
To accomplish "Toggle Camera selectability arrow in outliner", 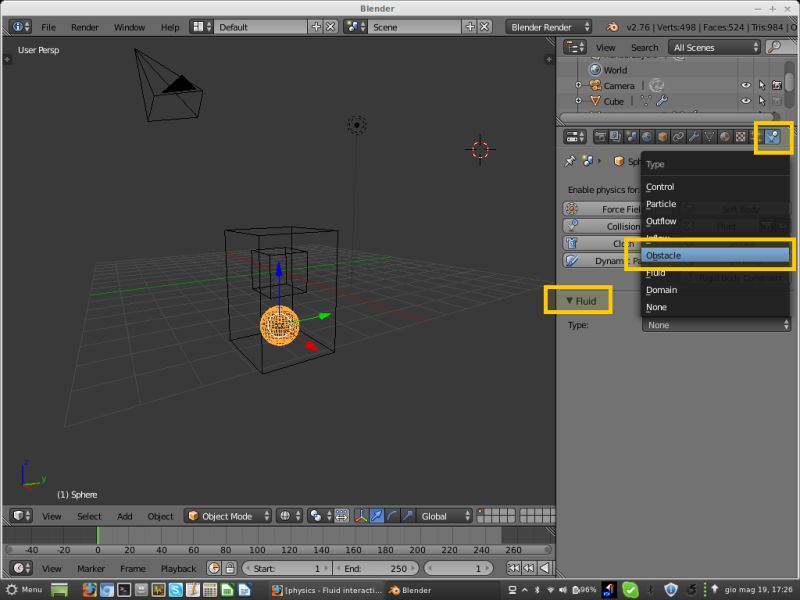I will (762, 85).
